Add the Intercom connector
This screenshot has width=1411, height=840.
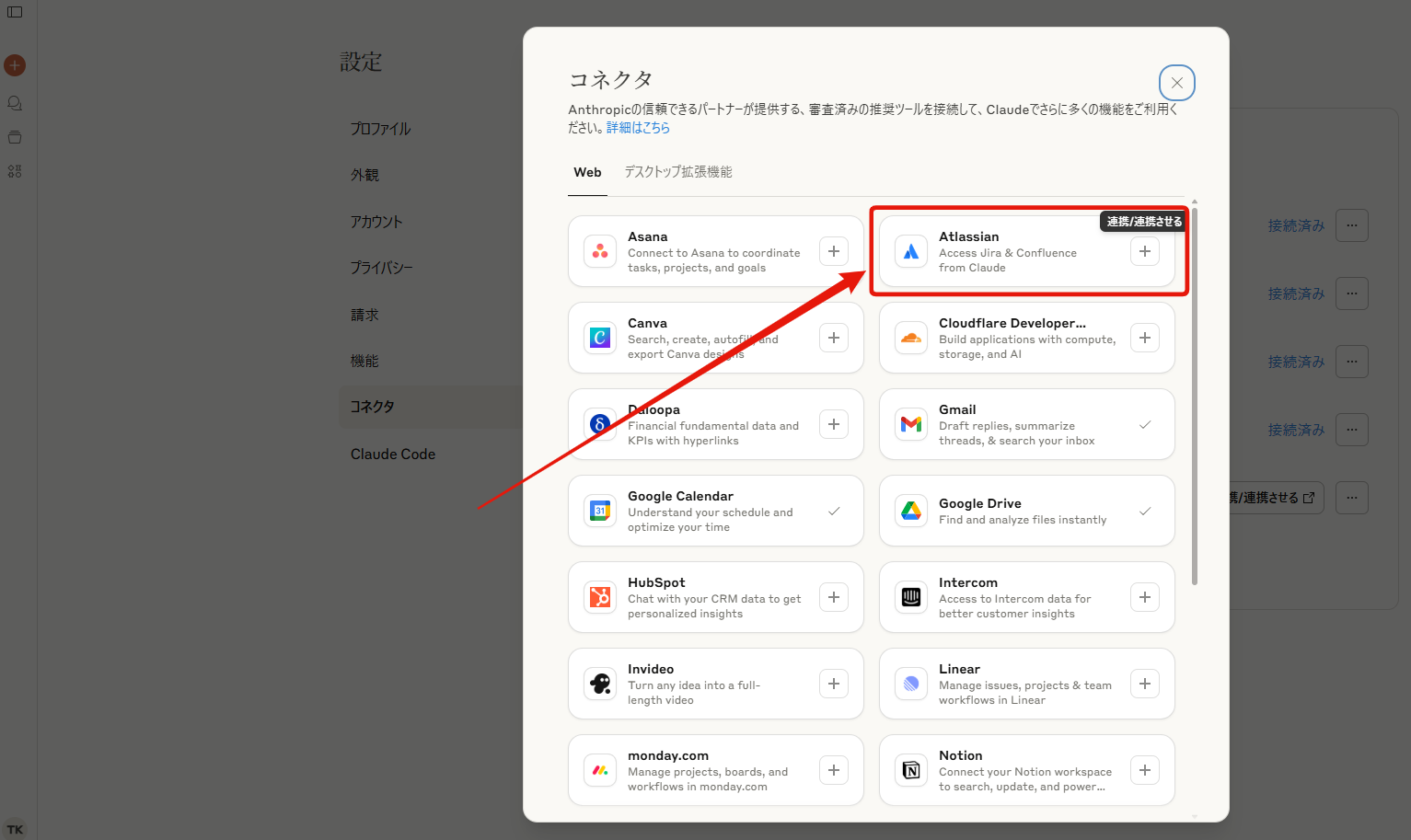coord(1145,597)
